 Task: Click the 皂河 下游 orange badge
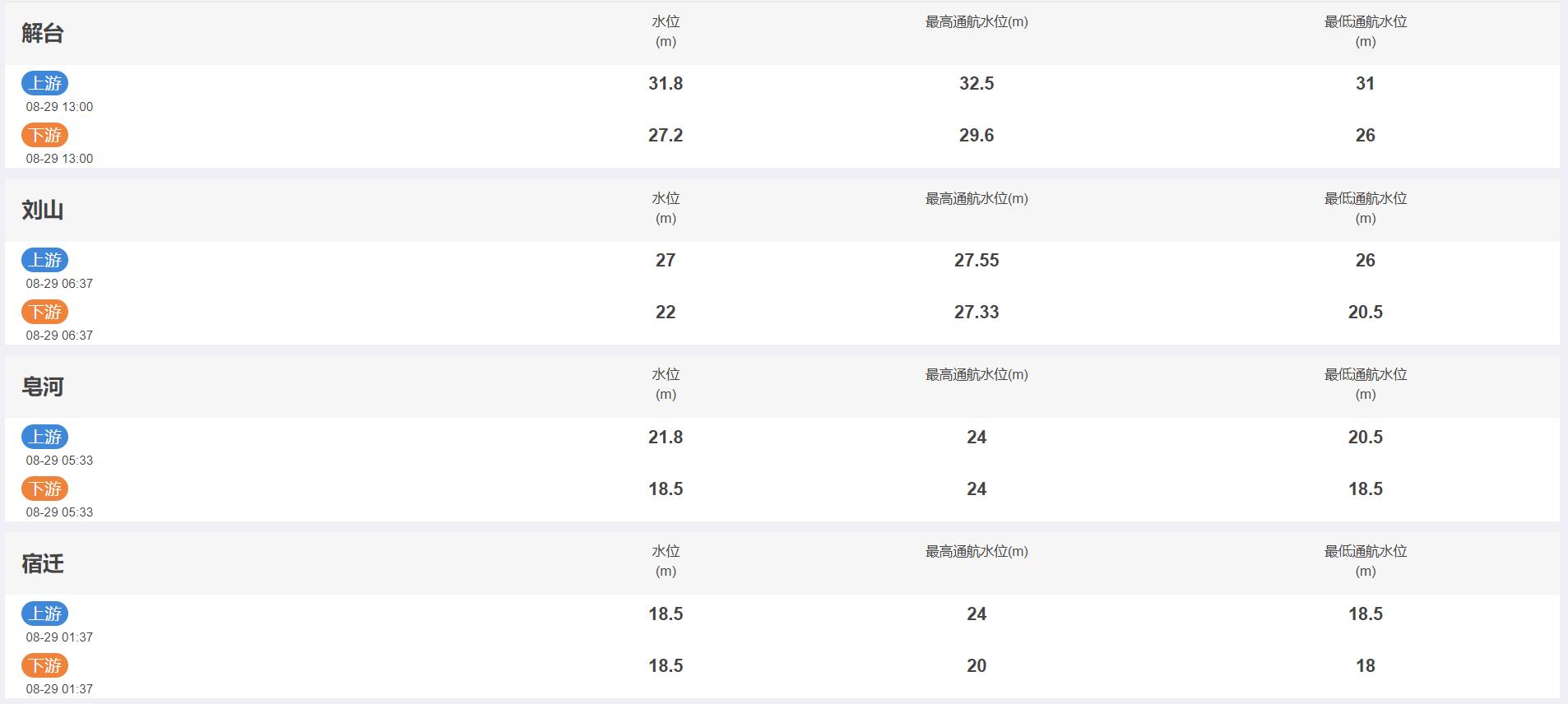point(44,489)
